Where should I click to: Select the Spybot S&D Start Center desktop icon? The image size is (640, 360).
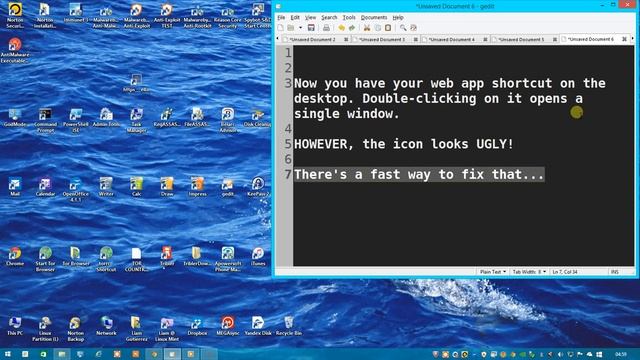[258, 16]
